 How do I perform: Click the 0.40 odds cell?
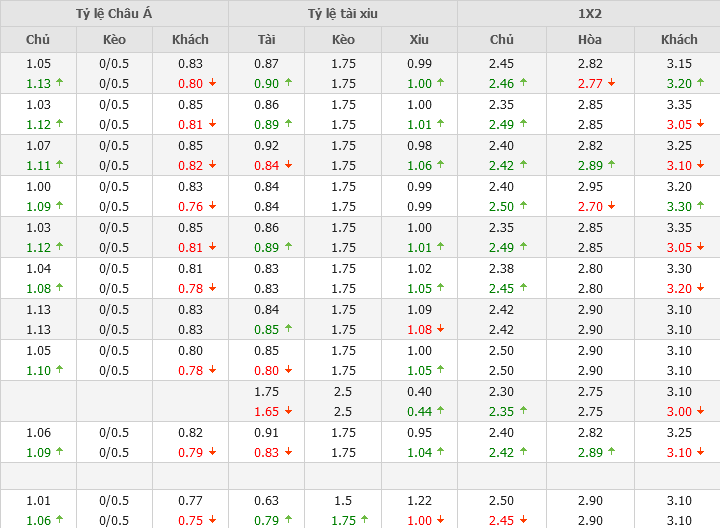pyautogui.click(x=419, y=392)
